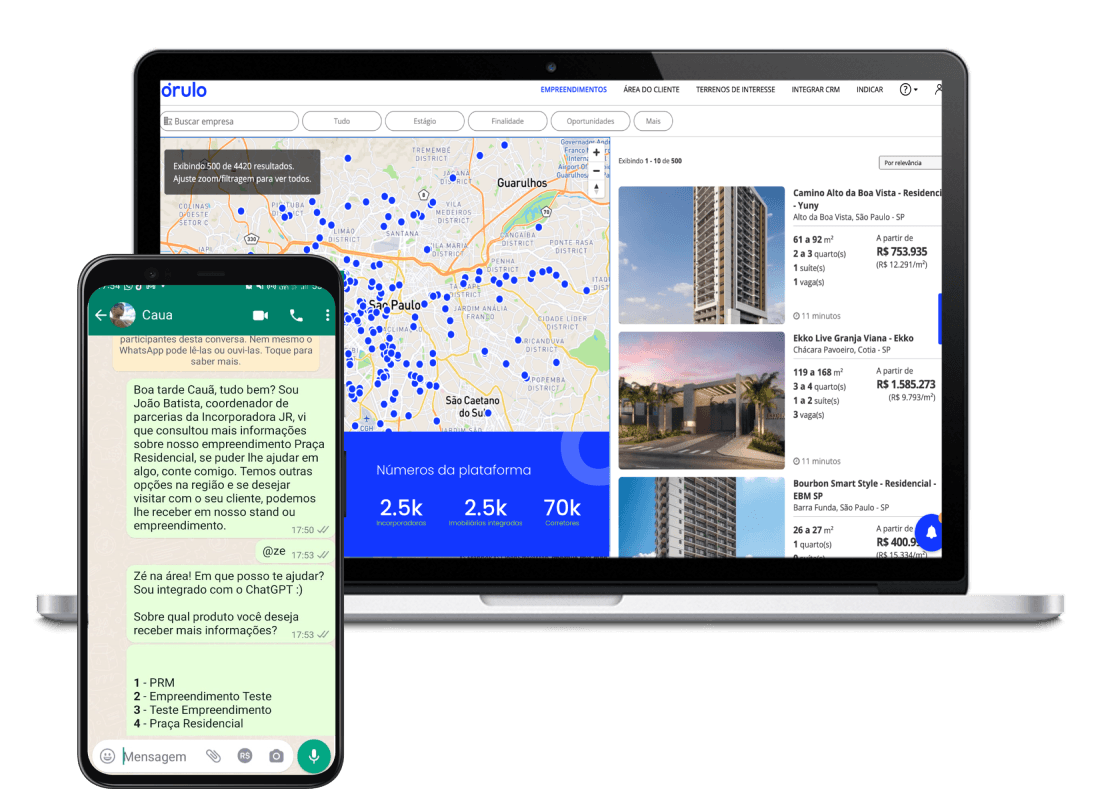
Task: Tap the paperclip attachment icon
Action: 213,756
